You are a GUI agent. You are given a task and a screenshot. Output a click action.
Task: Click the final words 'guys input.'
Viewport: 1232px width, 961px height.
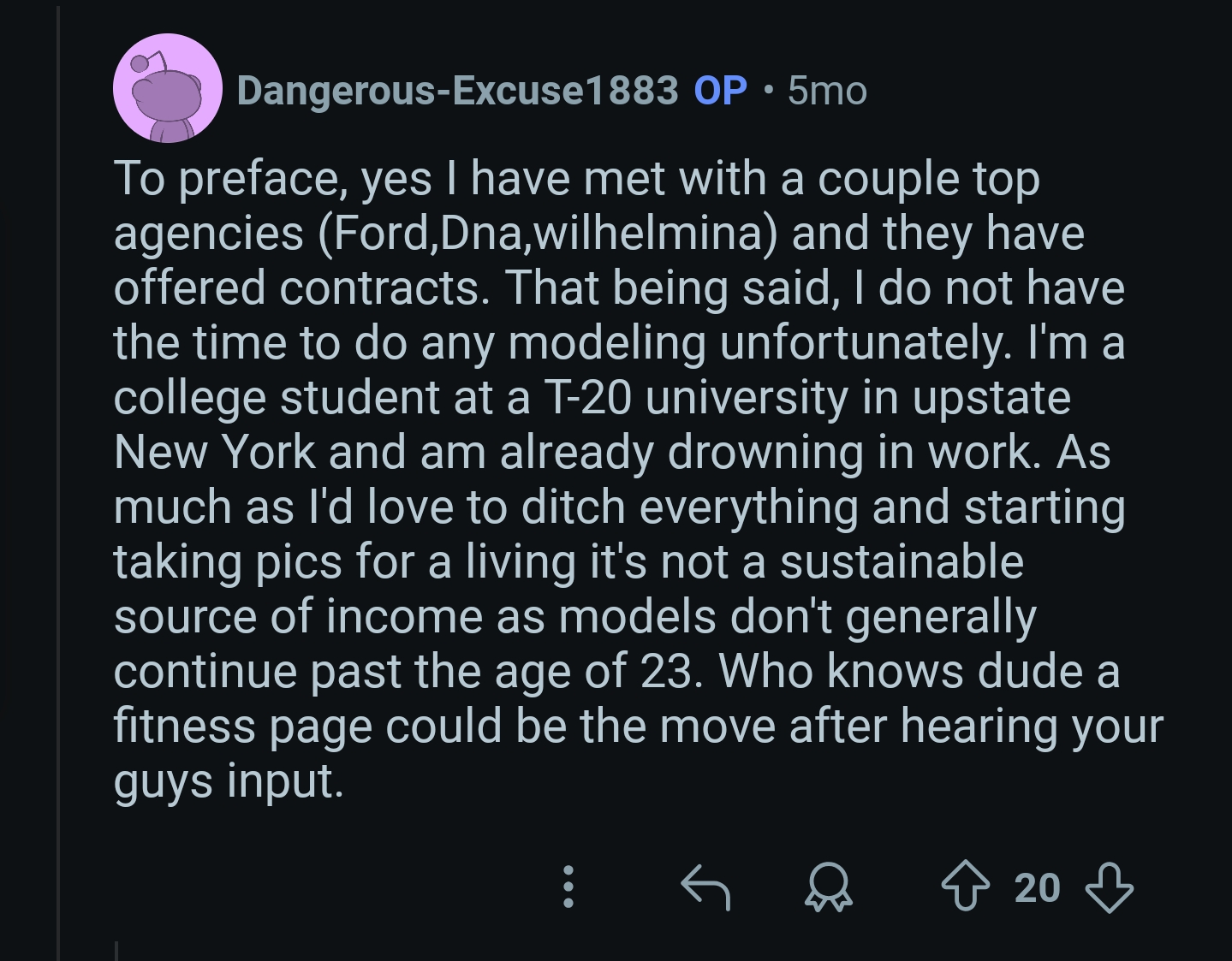[x=229, y=781]
